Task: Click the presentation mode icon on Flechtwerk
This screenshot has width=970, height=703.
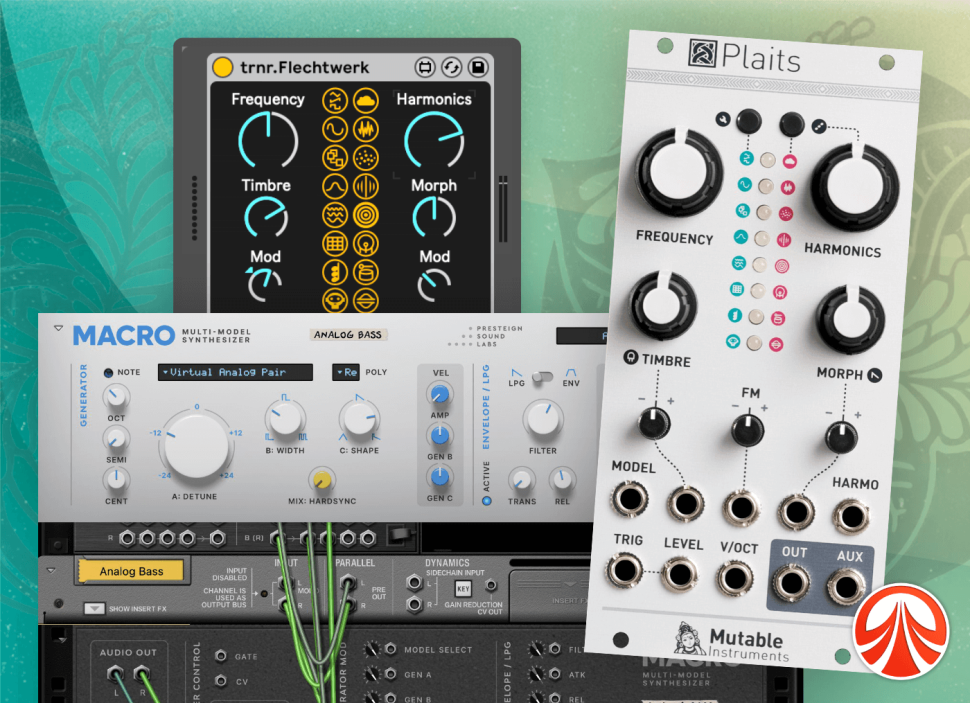Action: tap(425, 67)
